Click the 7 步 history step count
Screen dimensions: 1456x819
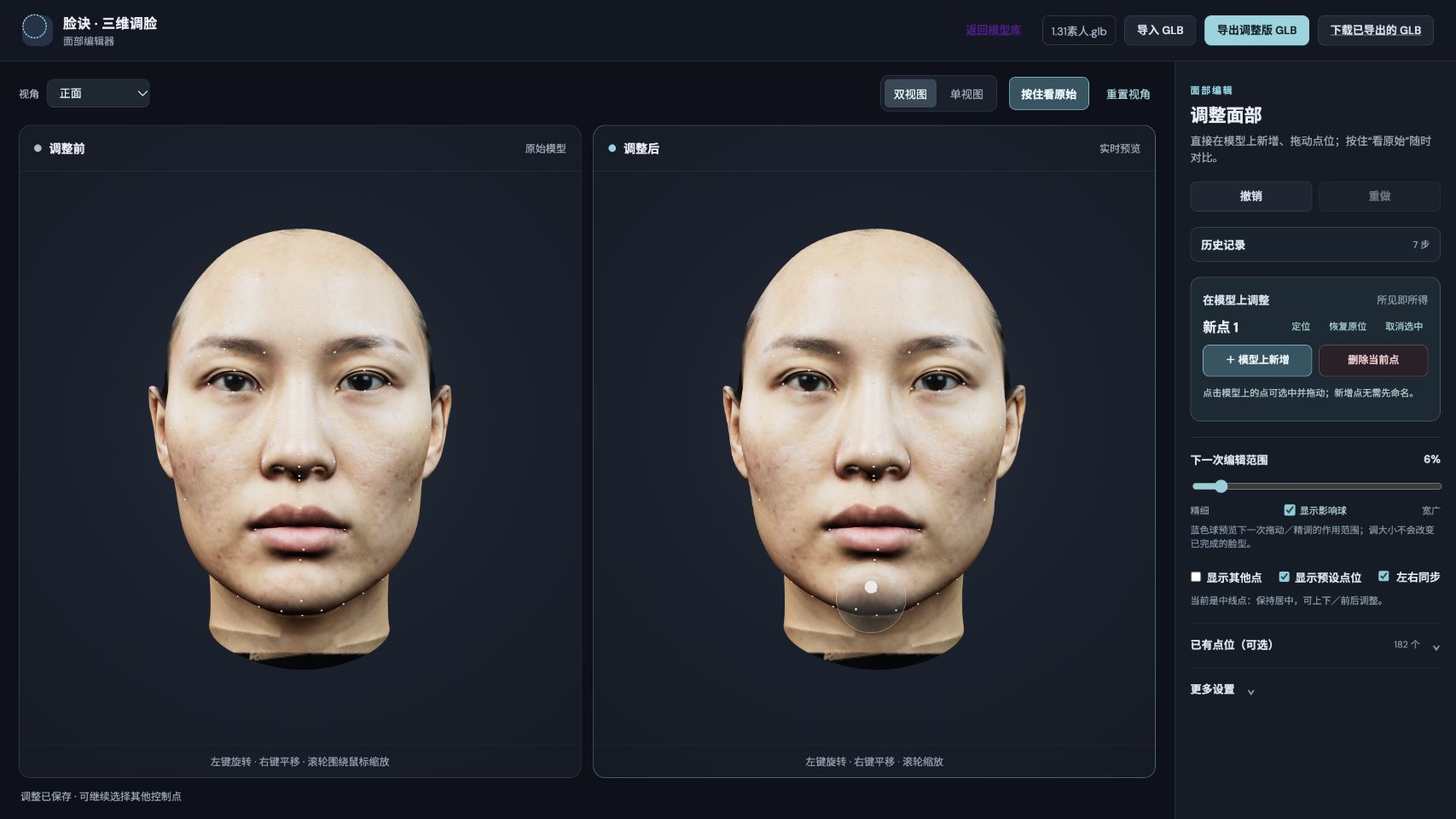(1420, 245)
